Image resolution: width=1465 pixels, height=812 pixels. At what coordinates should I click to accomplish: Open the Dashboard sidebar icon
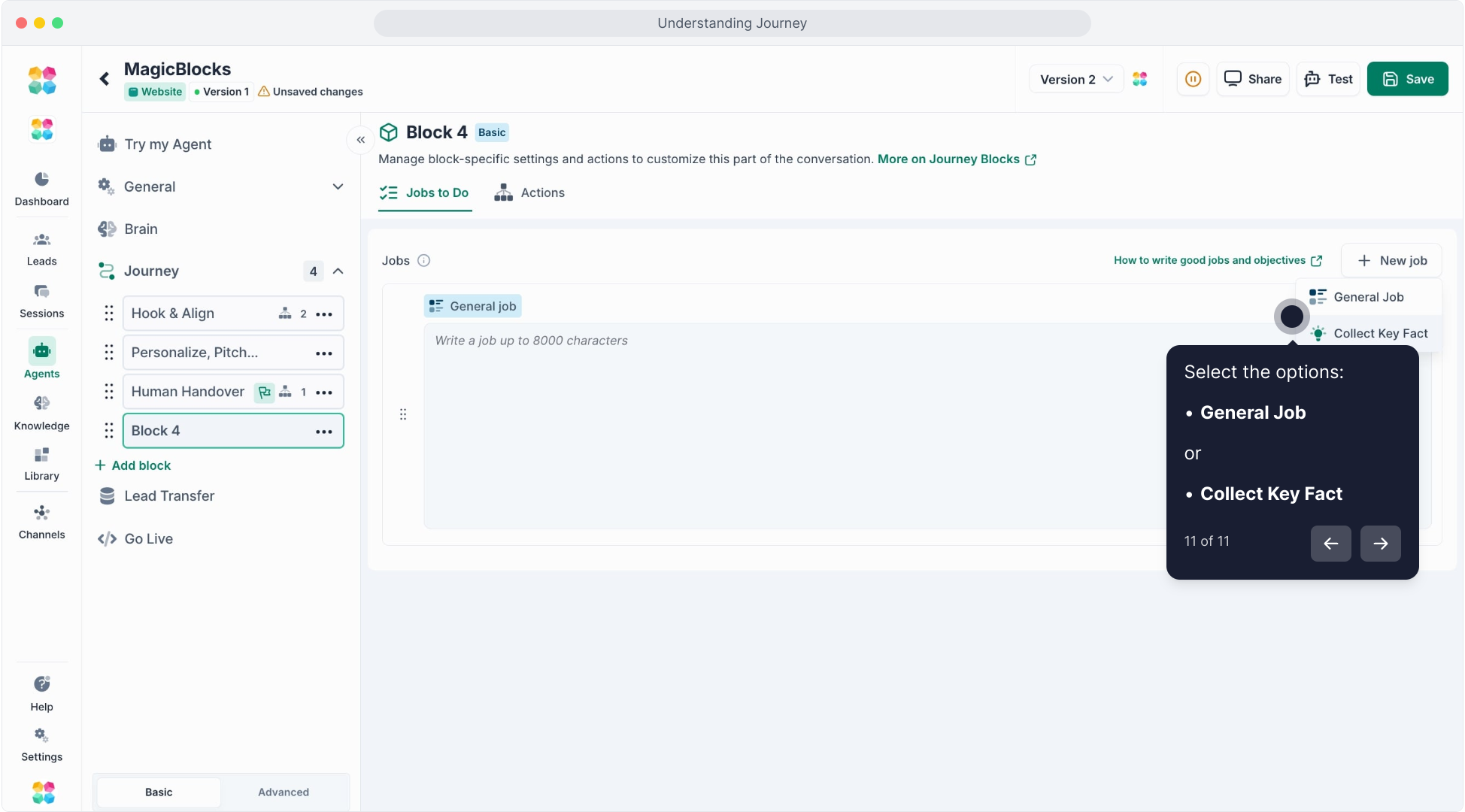(x=41, y=180)
